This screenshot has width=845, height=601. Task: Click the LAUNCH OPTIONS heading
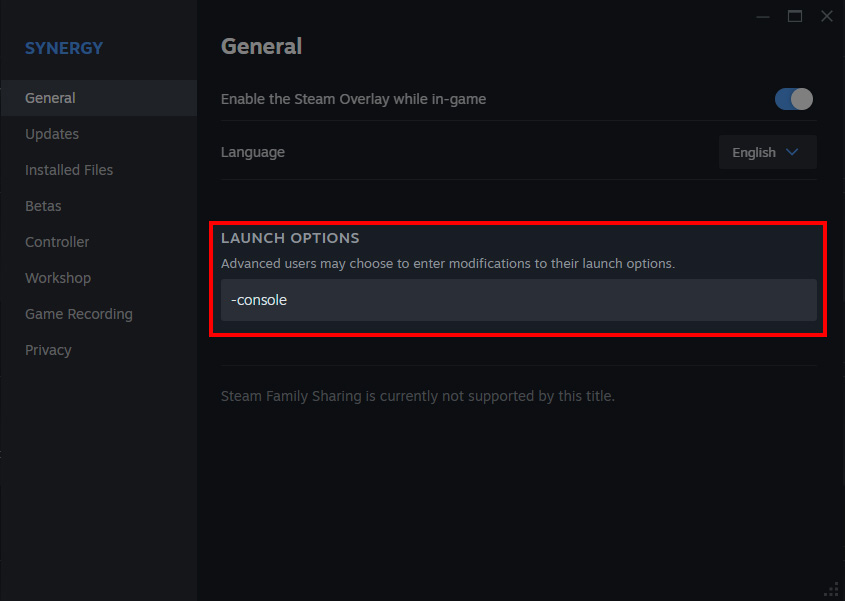point(290,238)
